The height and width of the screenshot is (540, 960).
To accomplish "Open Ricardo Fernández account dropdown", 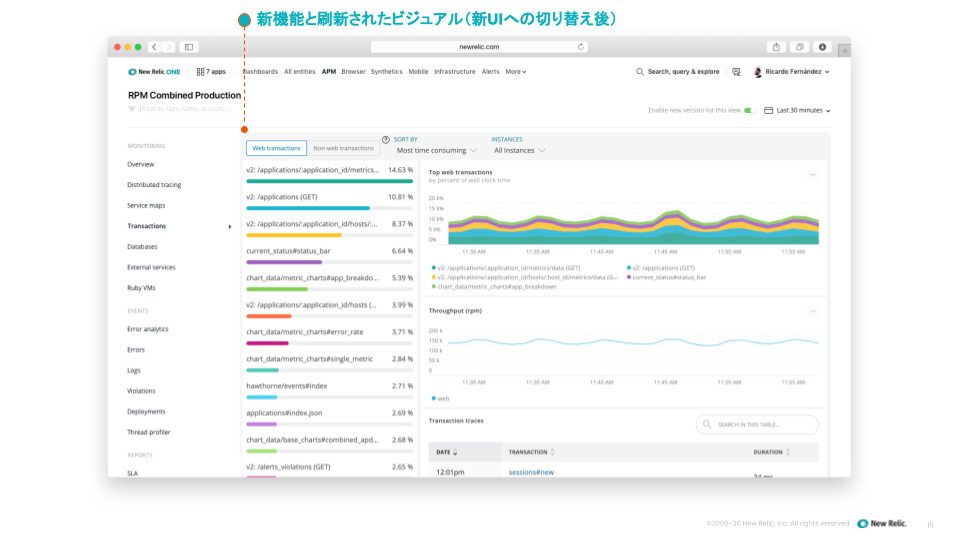I will click(797, 72).
